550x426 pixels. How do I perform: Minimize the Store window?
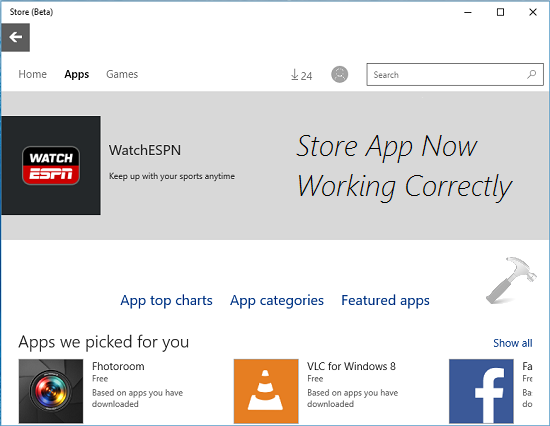(x=468, y=12)
